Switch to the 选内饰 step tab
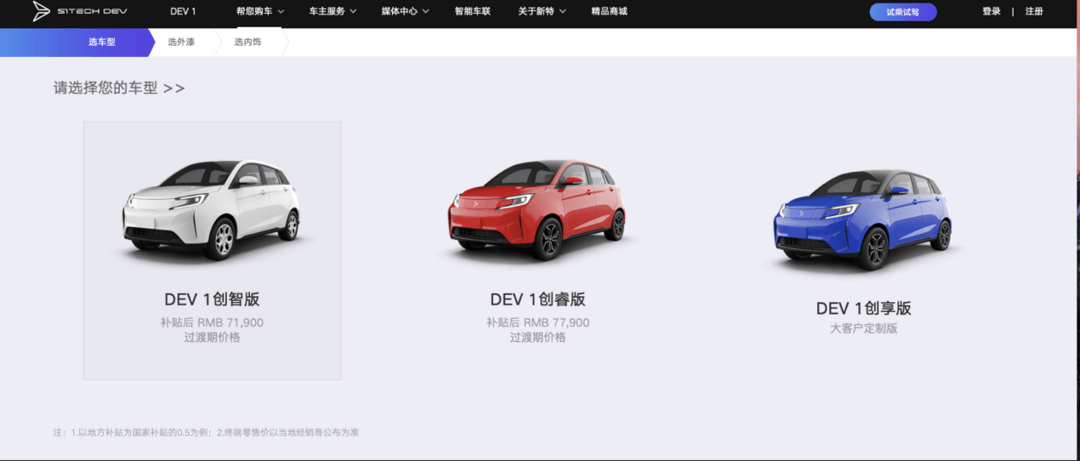This screenshot has width=1080, height=461. click(x=248, y=42)
